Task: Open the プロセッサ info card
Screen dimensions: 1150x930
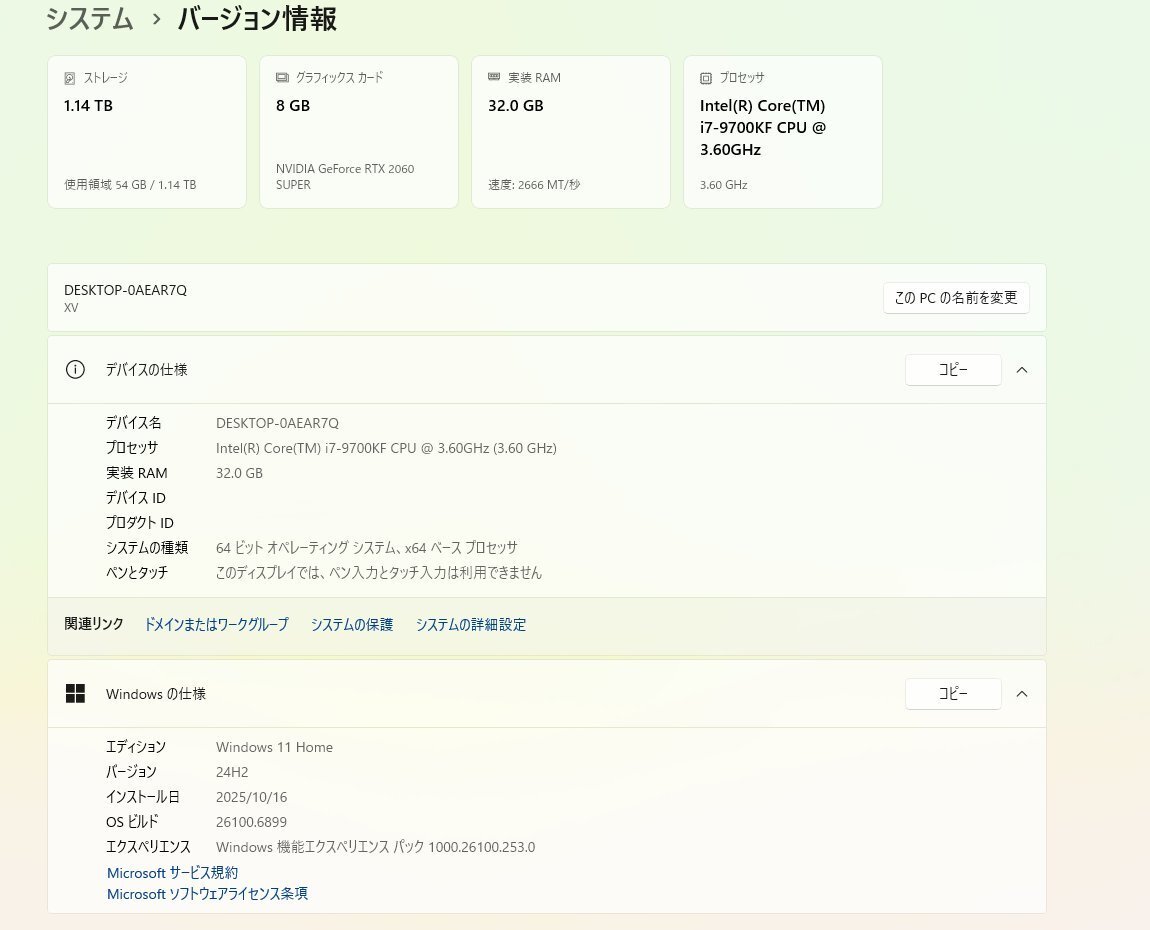Action: pyautogui.click(x=783, y=132)
